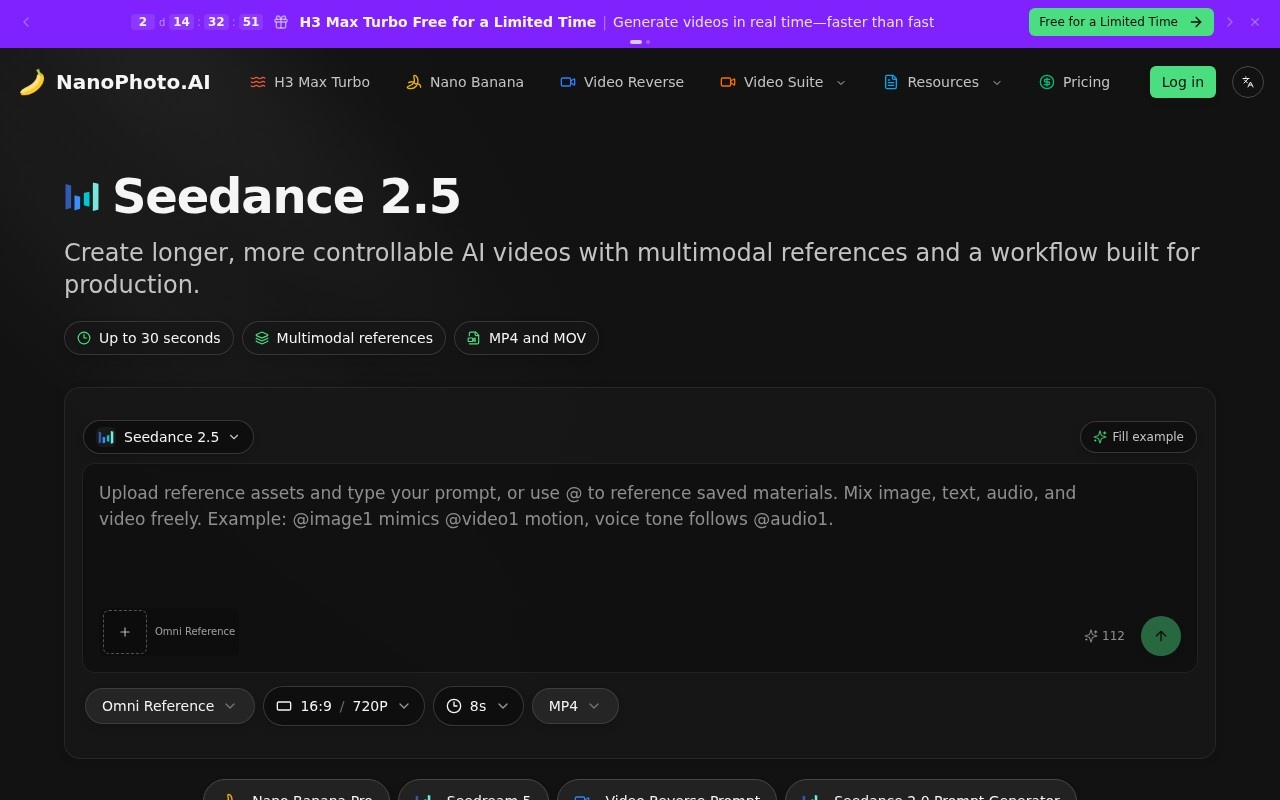Open the 16:9 / 720P aspect ratio dropdown
The height and width of the screenshot is (800, 1280).
344,706
